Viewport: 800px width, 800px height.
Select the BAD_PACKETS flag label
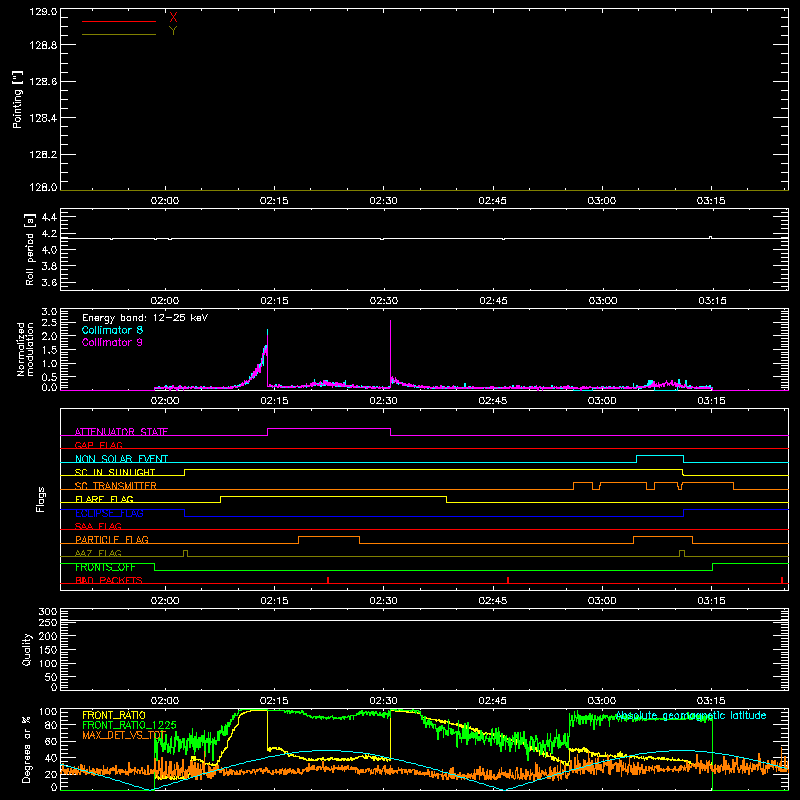[109, 580]
